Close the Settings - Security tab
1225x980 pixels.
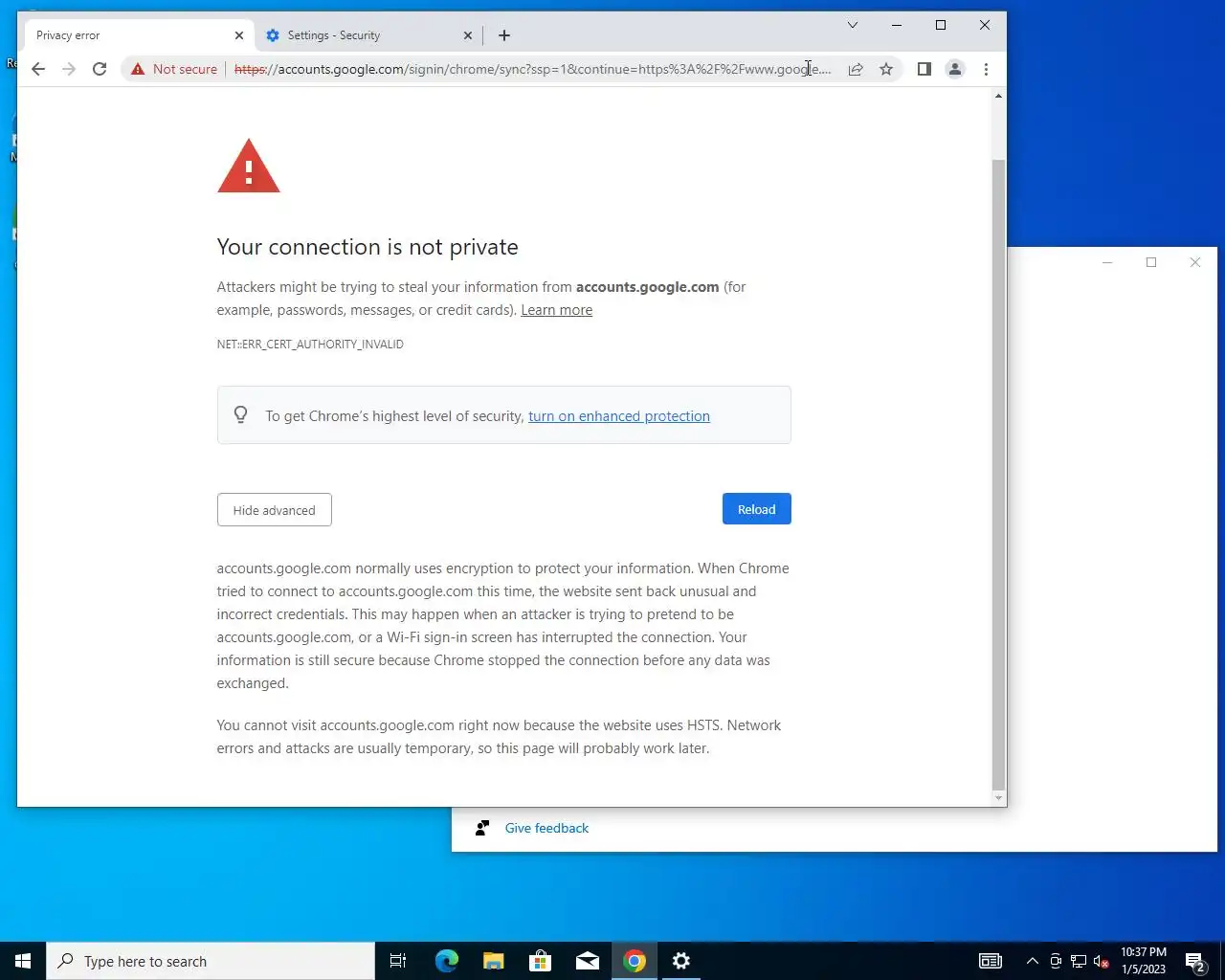(468, 35)
